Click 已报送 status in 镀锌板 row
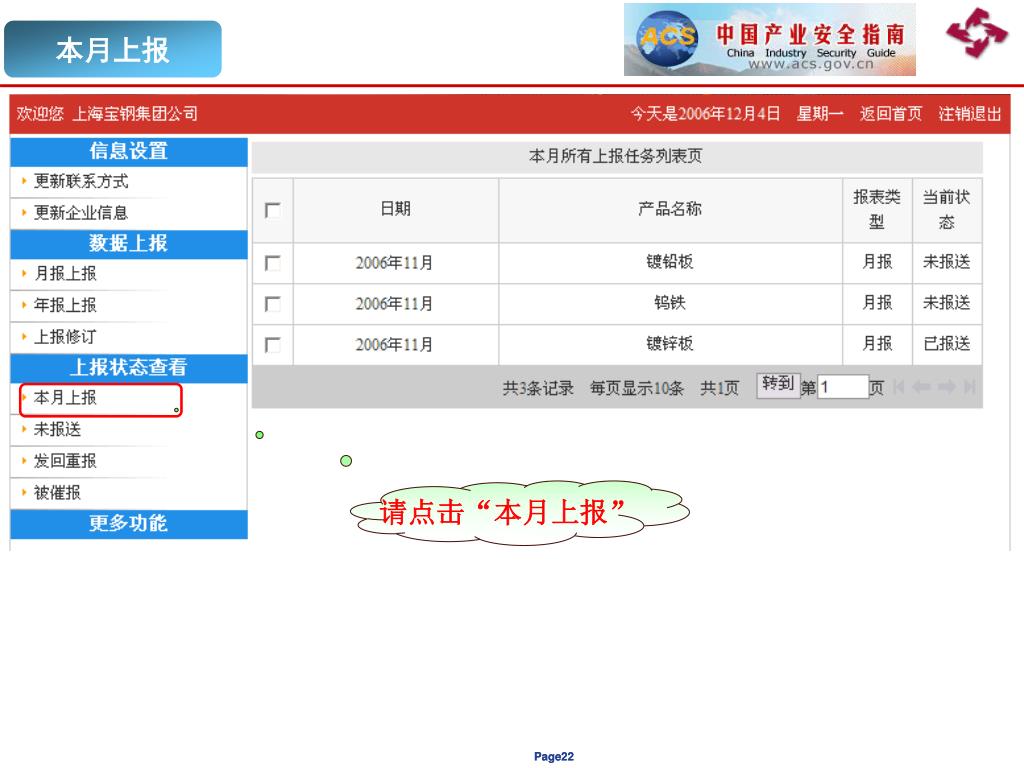The height and width of the screenshot is (768, 1024). (x=947, y=344)
